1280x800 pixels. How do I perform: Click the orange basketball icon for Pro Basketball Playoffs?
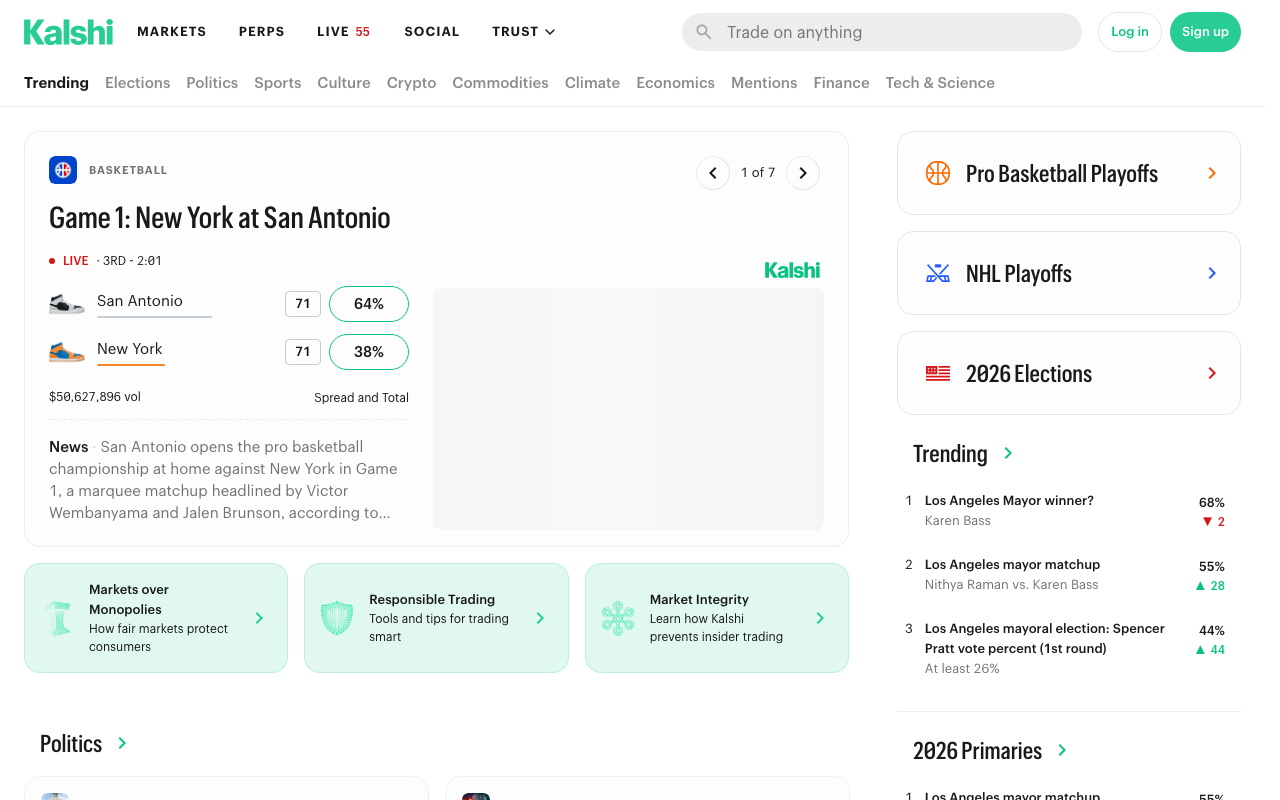click(938, 173)
